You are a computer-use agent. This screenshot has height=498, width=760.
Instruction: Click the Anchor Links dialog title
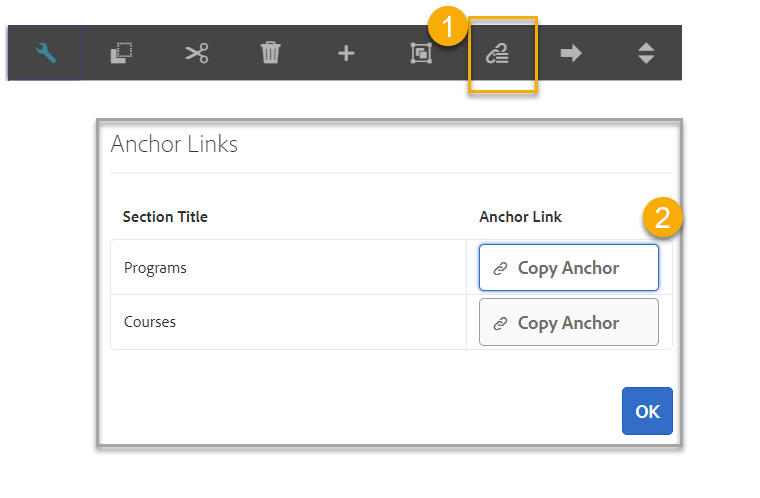(174, 144)
